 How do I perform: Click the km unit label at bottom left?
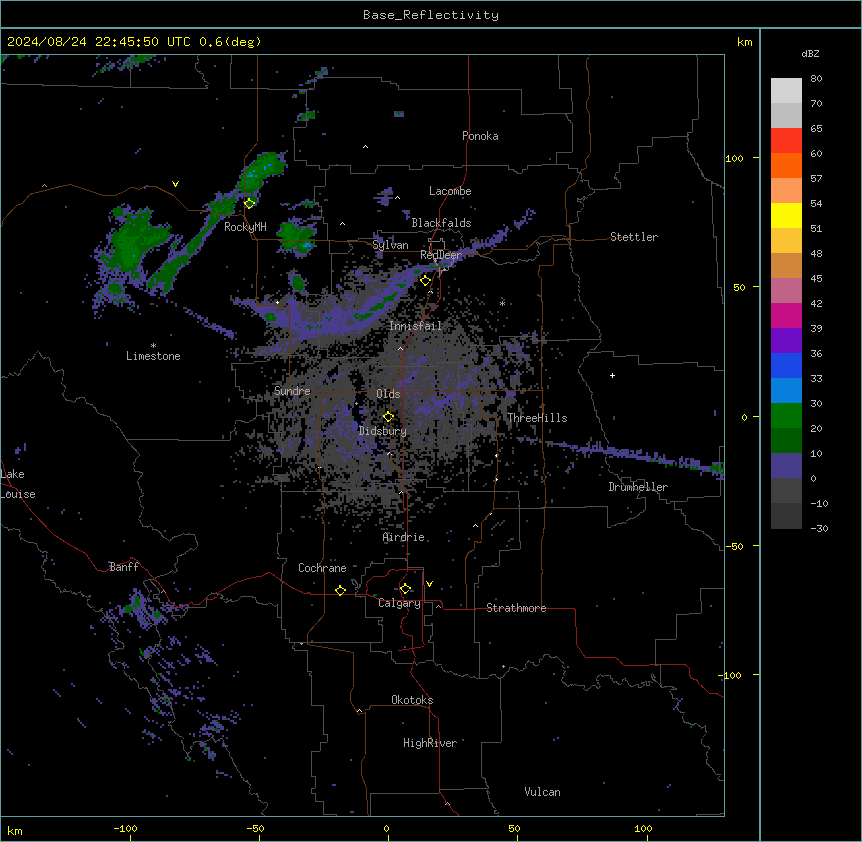click(15, 830)
